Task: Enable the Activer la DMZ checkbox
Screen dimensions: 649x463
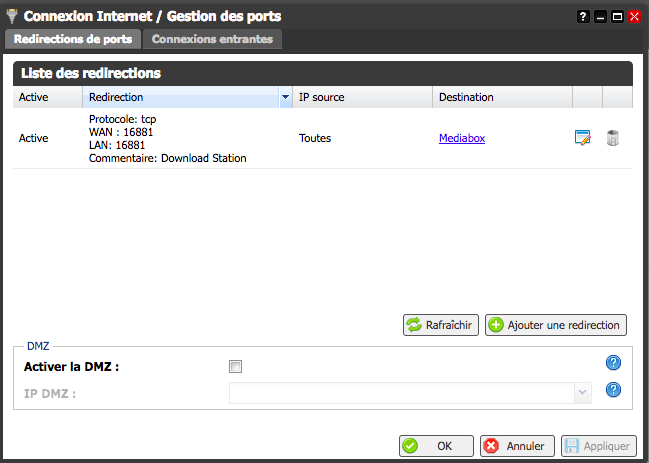Action: [x=235, y=366]
